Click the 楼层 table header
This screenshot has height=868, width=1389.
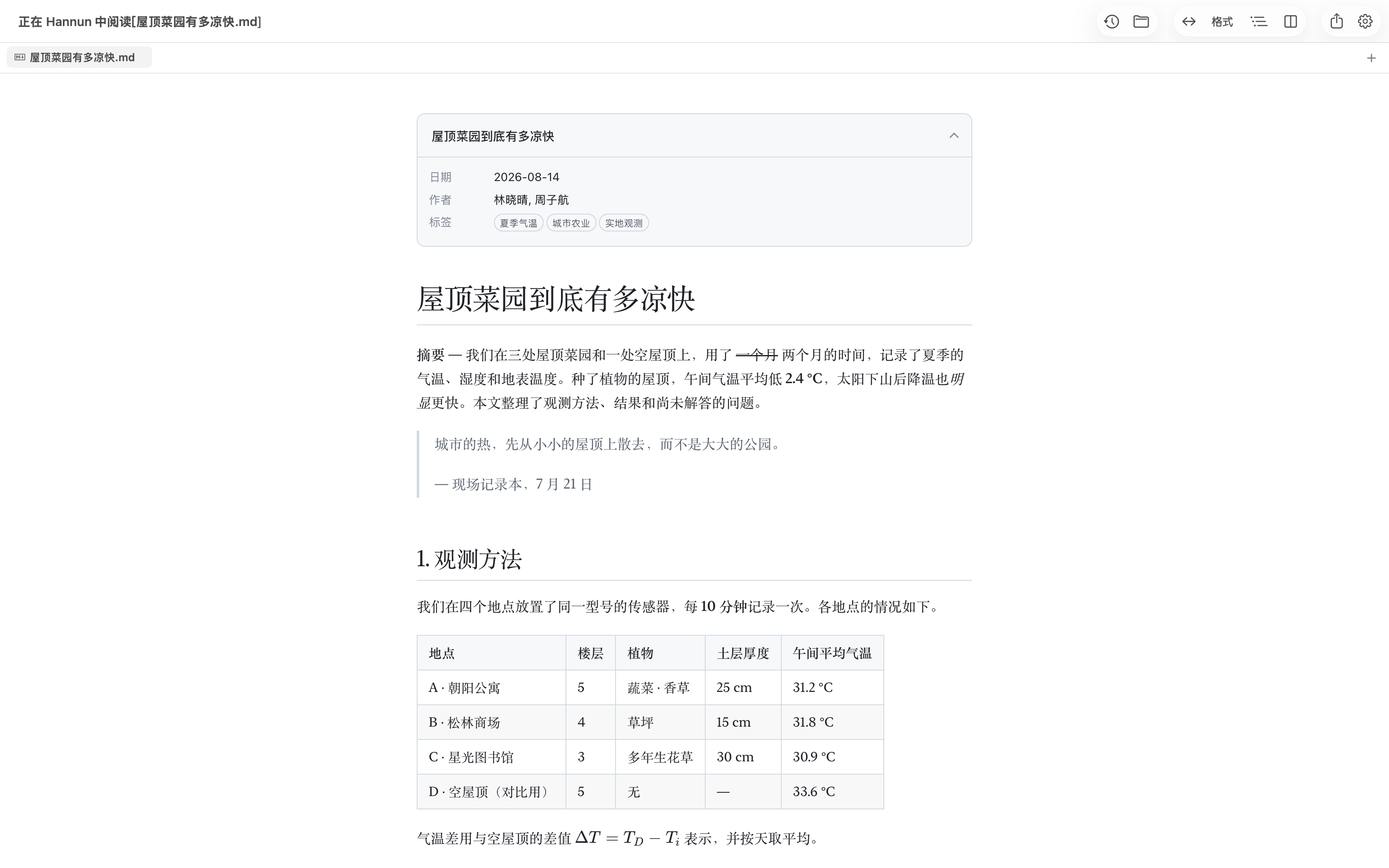point(590,653)
